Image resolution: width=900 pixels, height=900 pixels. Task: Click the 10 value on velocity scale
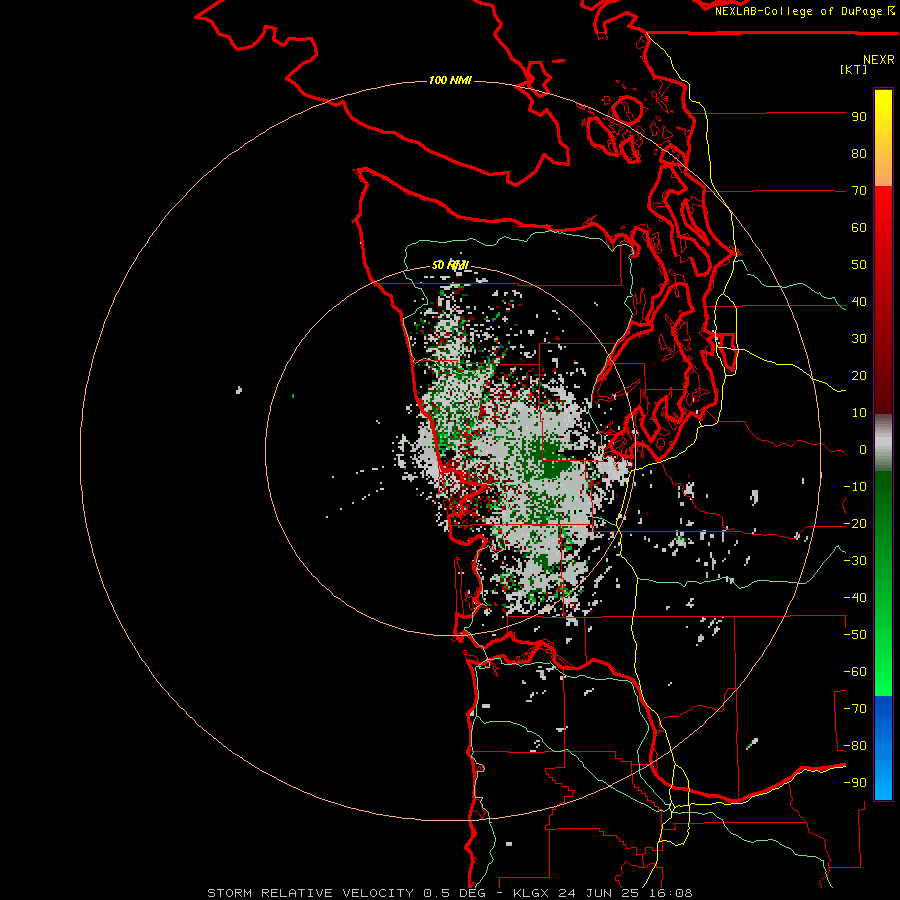859,413
